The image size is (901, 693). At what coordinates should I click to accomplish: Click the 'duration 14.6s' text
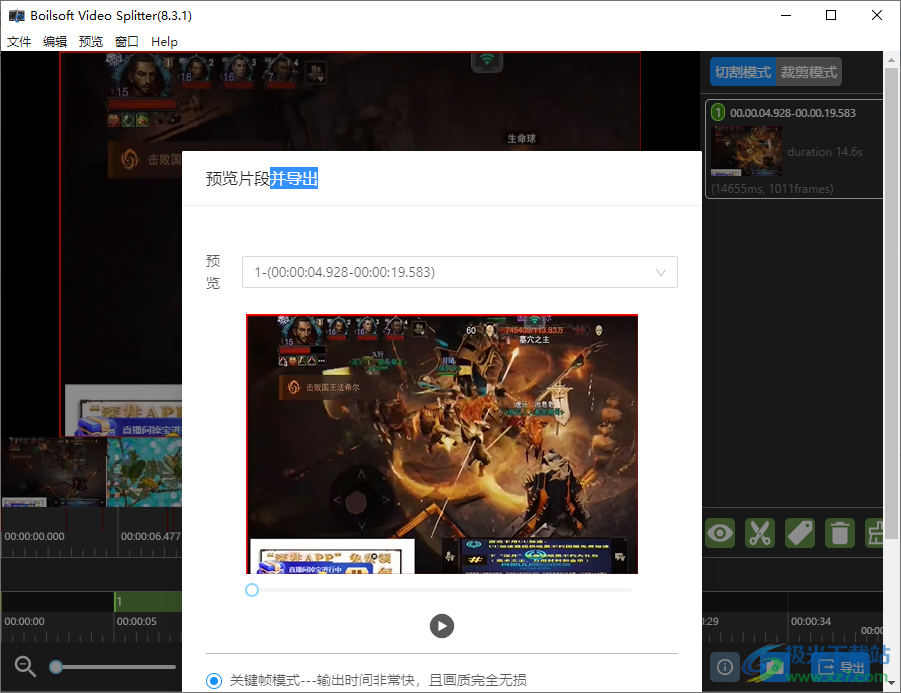(825, 152)
